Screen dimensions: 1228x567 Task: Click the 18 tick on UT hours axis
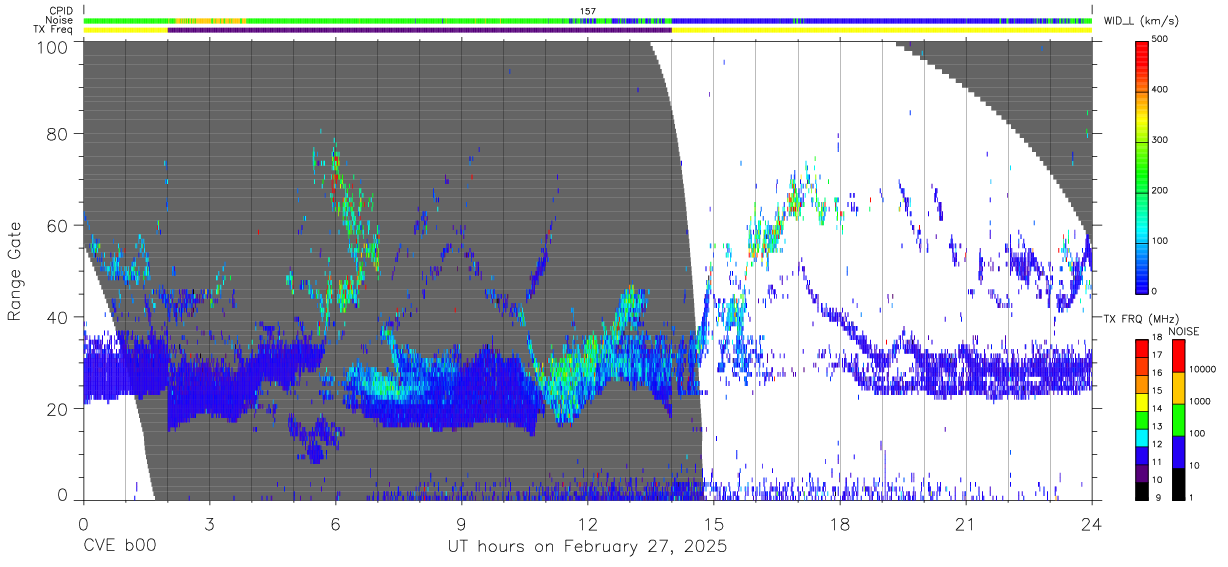[840, 523]
